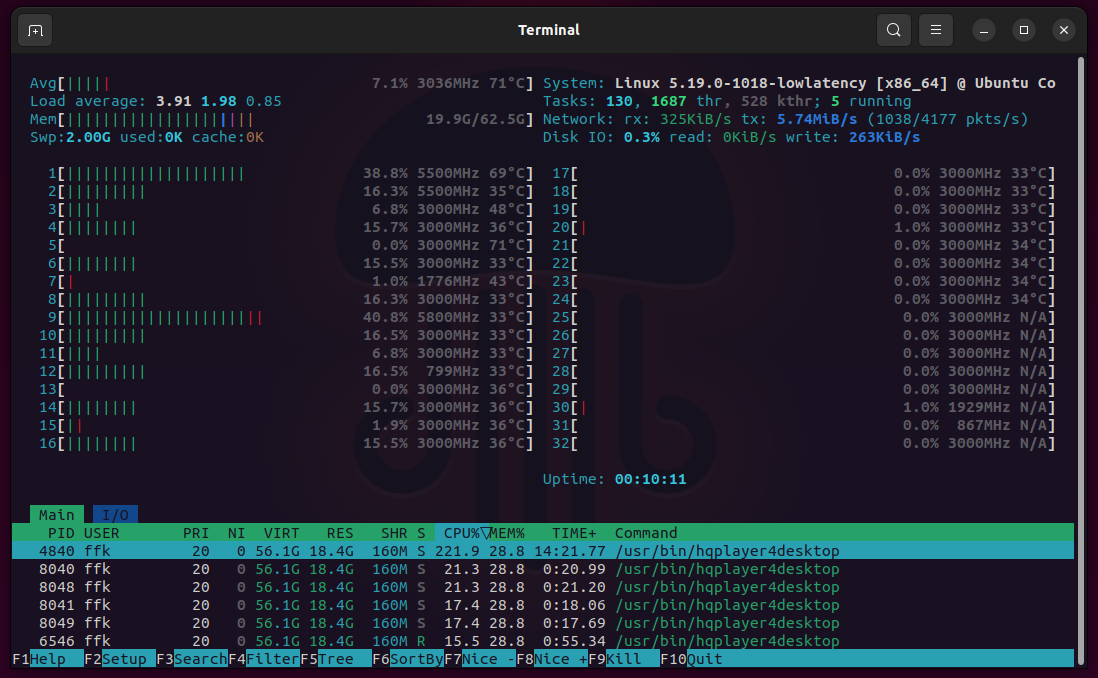Click F1 Help in the function bar
Image resolution: width=1098 pixels, height=678 pixels.
[40, 659]
